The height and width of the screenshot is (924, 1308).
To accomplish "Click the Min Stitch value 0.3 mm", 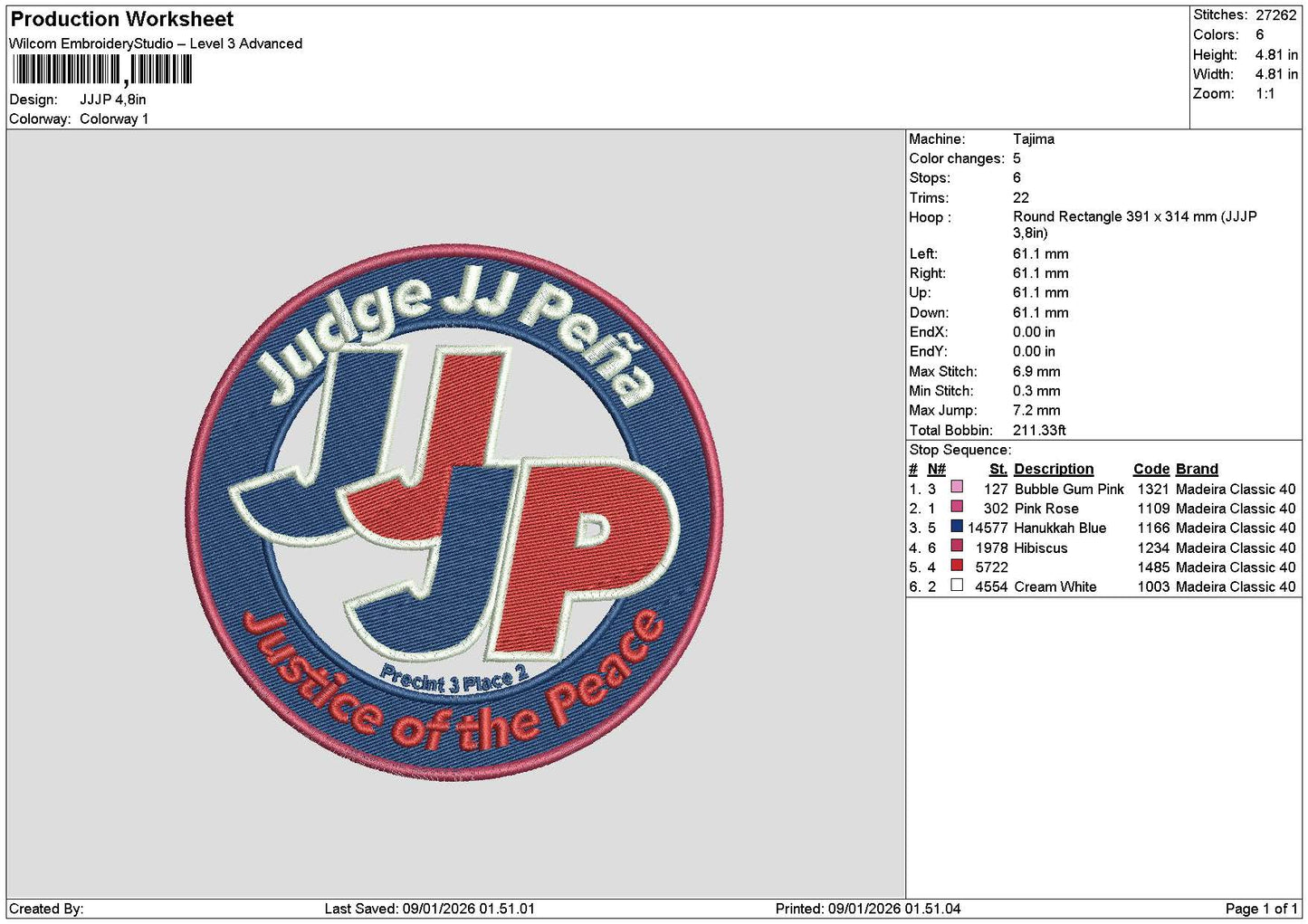I will 1036,391.
